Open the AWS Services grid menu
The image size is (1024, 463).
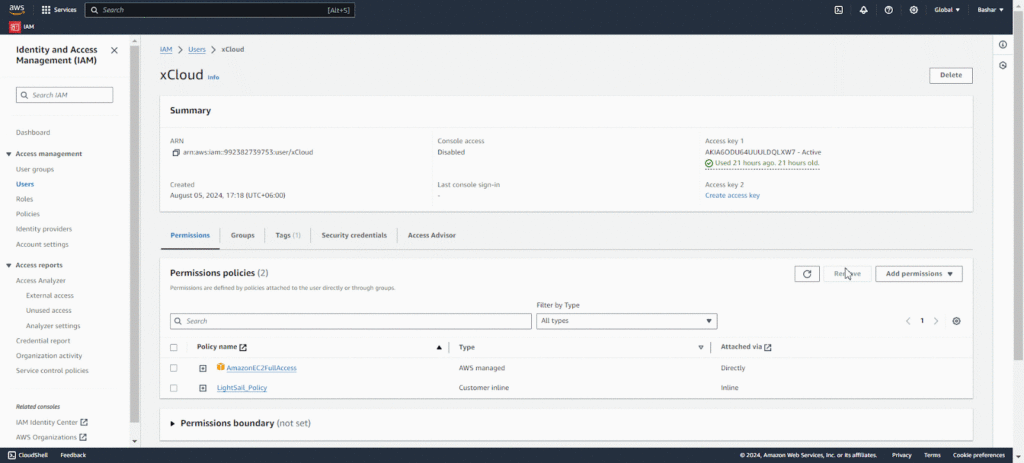click(x=46, y=10)
